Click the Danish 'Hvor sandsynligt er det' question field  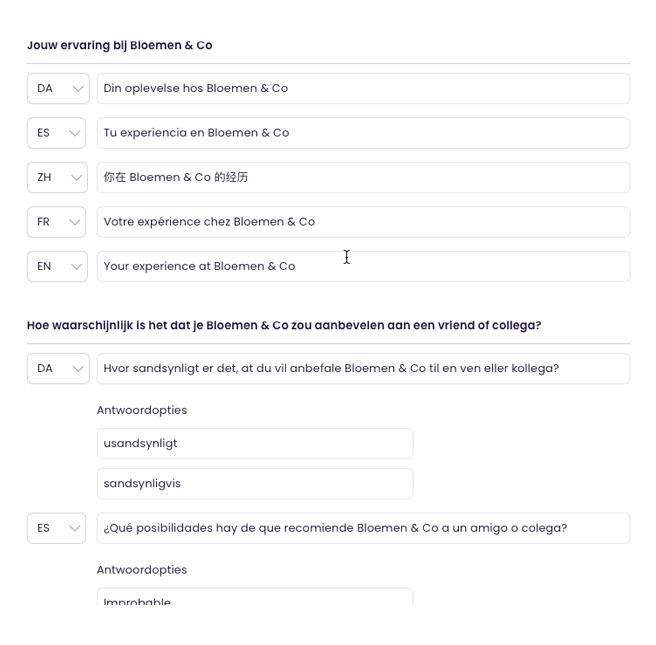coord(363,368)
